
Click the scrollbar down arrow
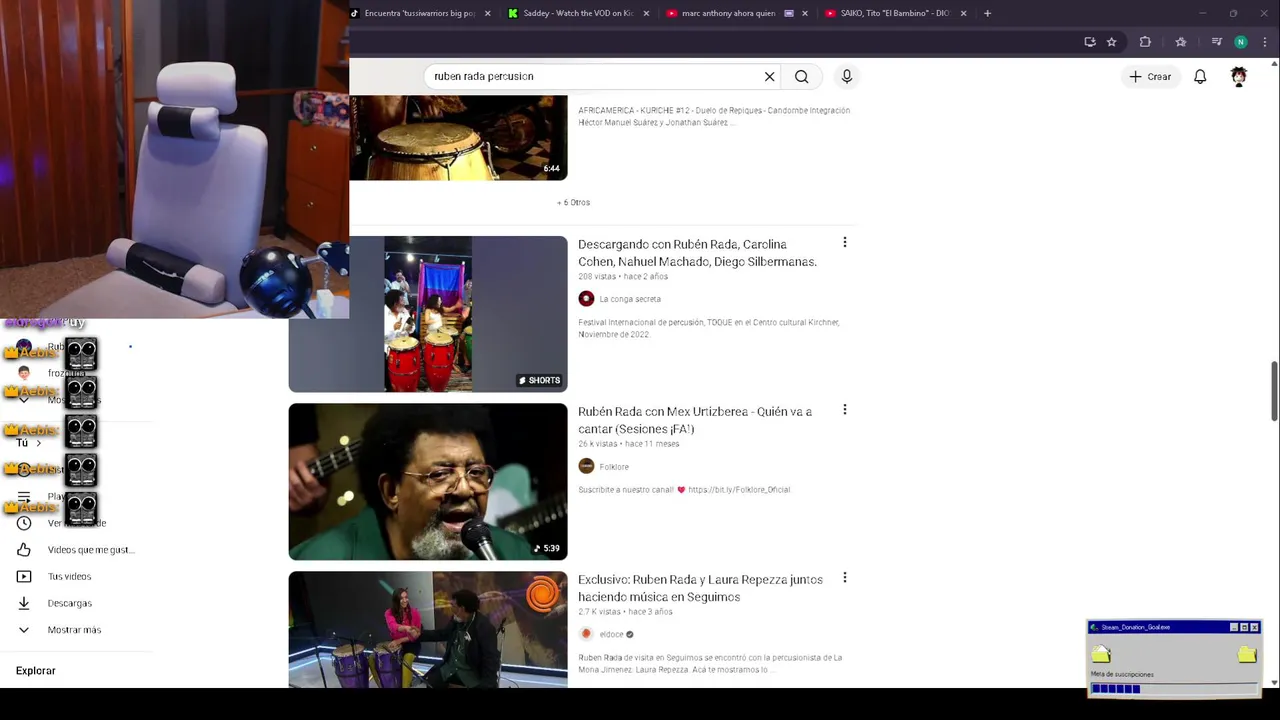(x=1274, y=682)
